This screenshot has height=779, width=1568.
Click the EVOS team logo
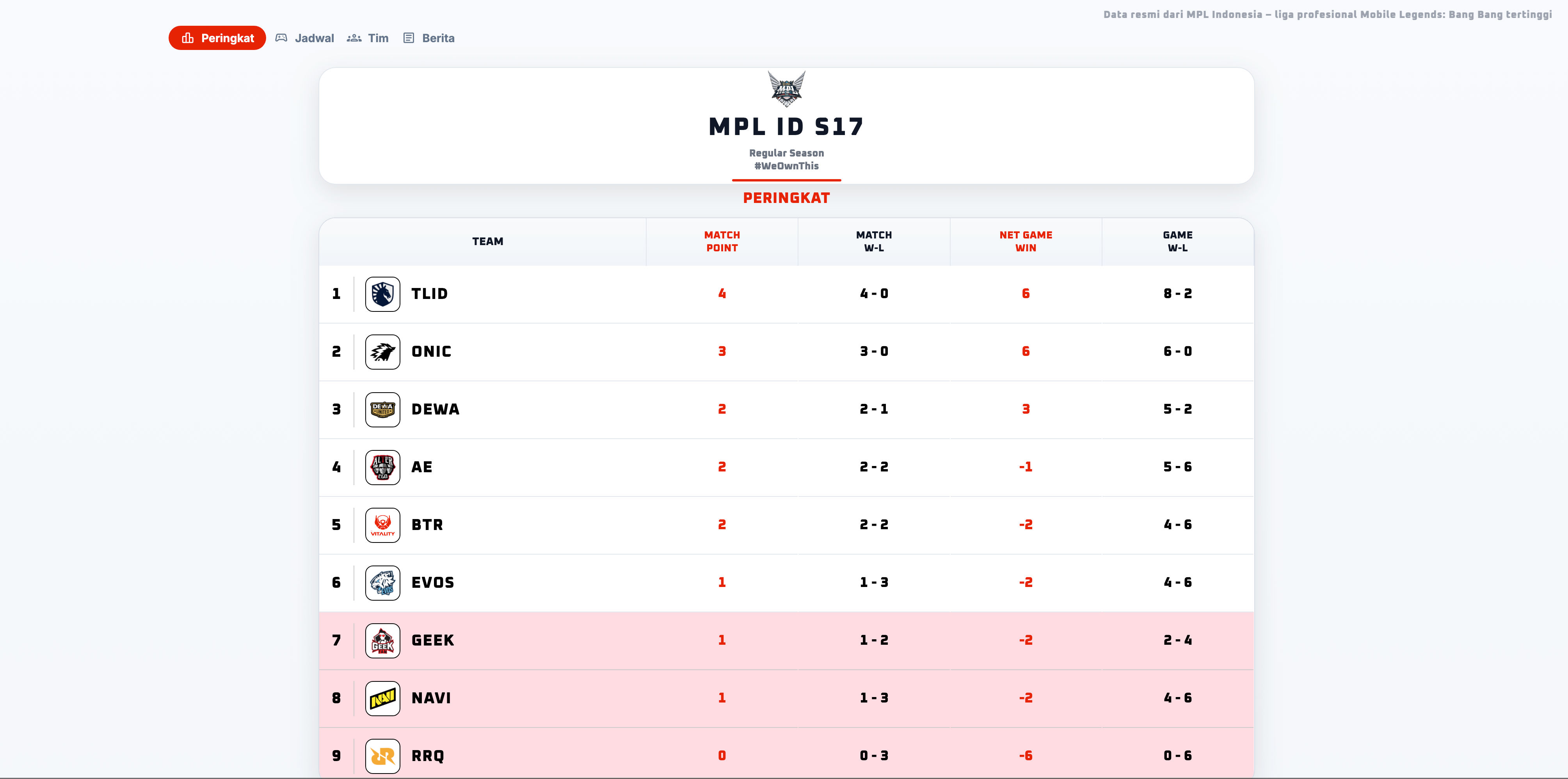click(x=383, y=583)
